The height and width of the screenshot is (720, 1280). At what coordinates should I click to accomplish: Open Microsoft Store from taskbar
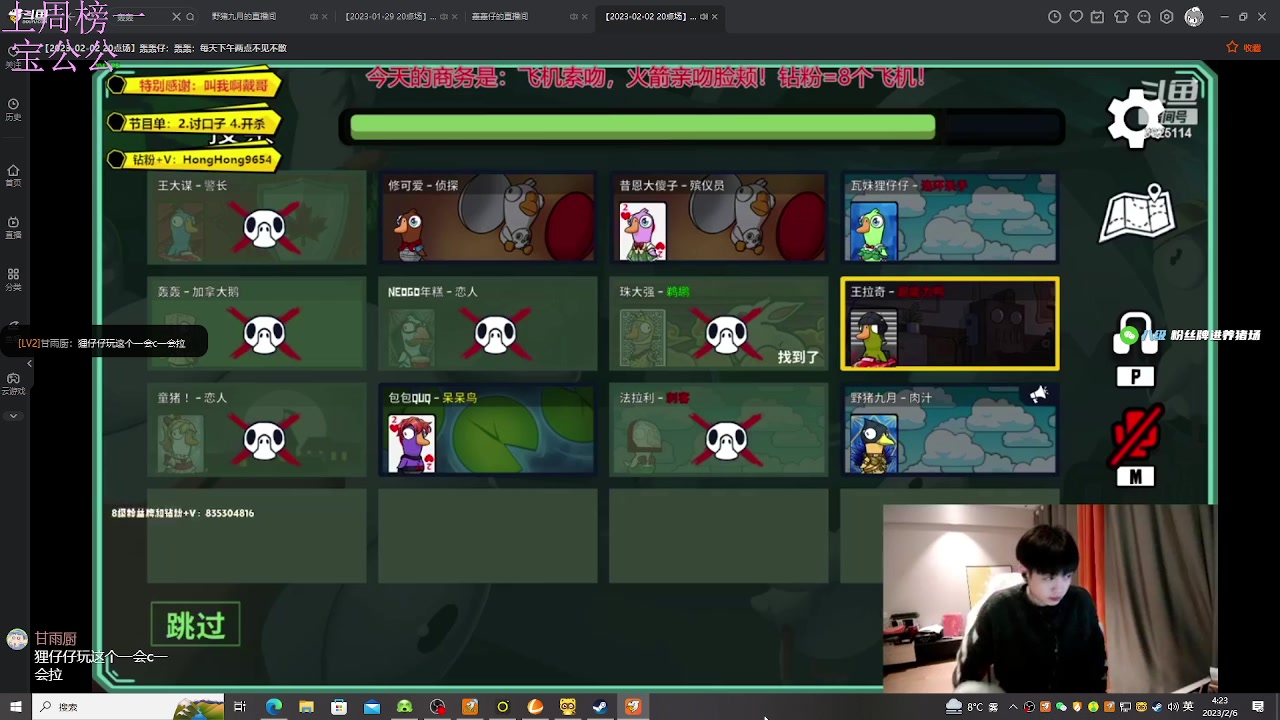(339, 707)
